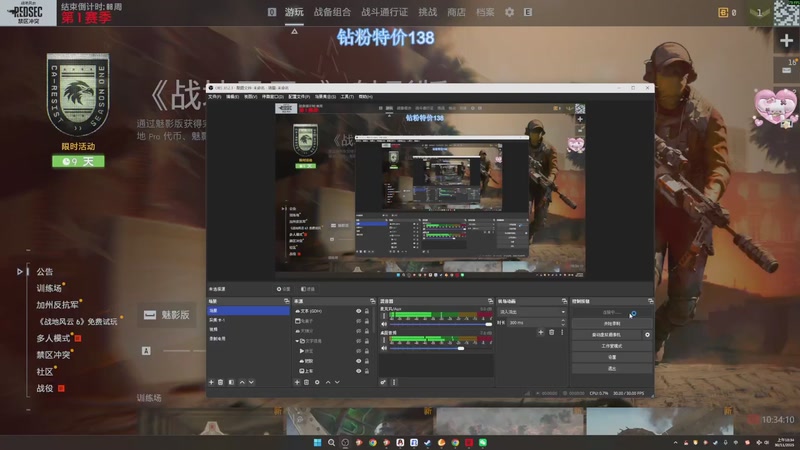The height and width of the screenshot is (450, 800).
Task: Adjust the desktop audio volume slider
Action: pos(441,348)
